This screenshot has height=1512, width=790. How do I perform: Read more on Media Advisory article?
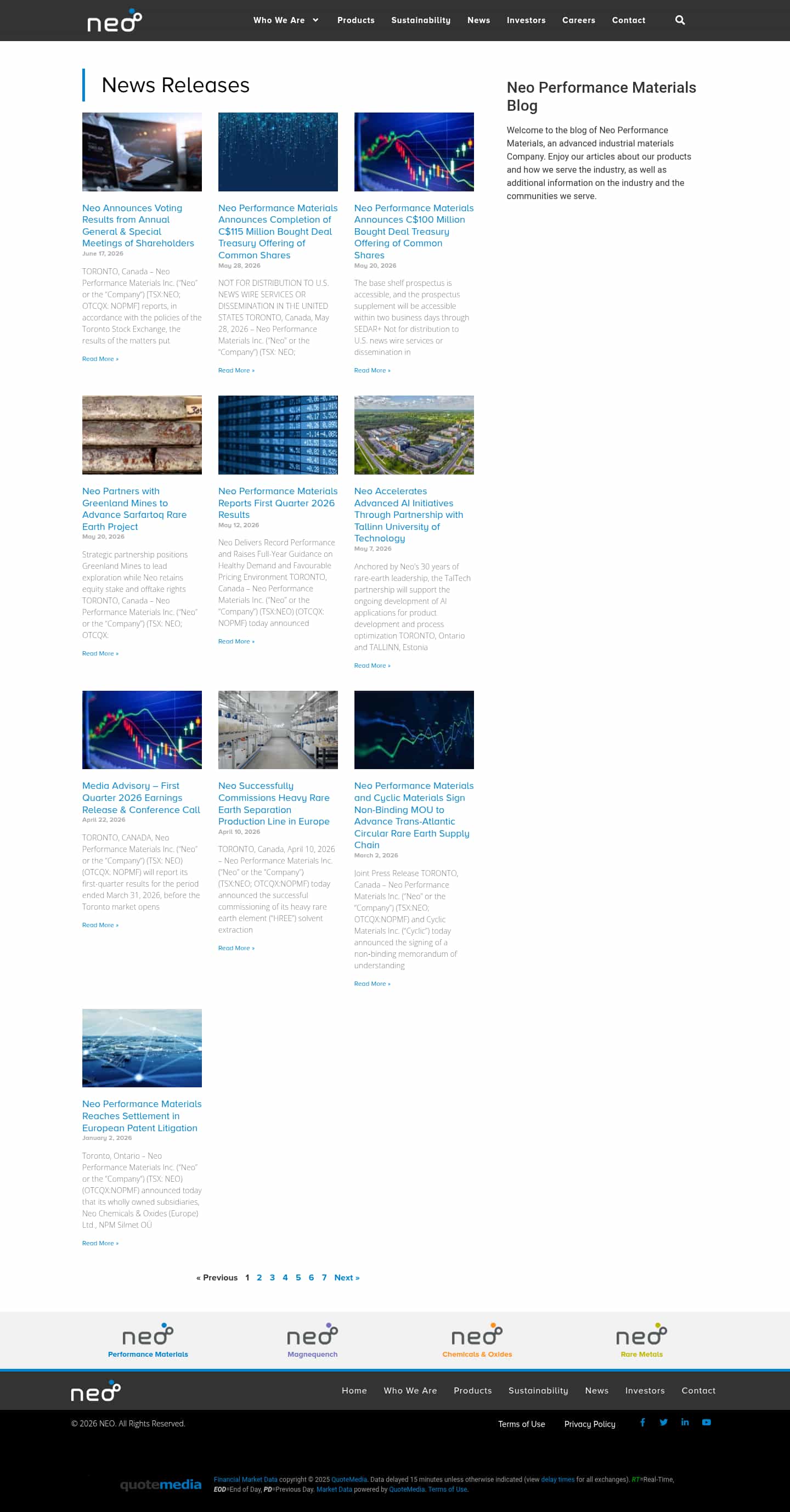coord(100,925)
